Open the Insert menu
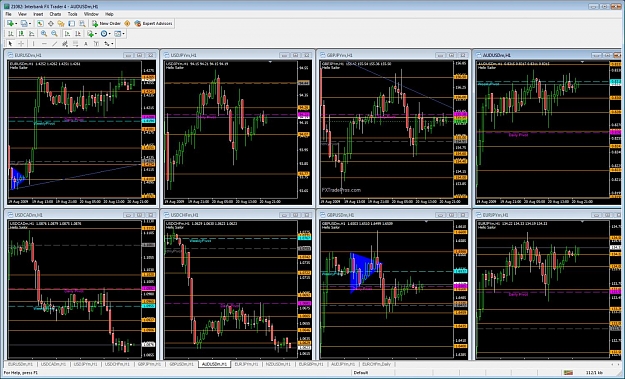 pyautogui.click(x=38, y=14)
